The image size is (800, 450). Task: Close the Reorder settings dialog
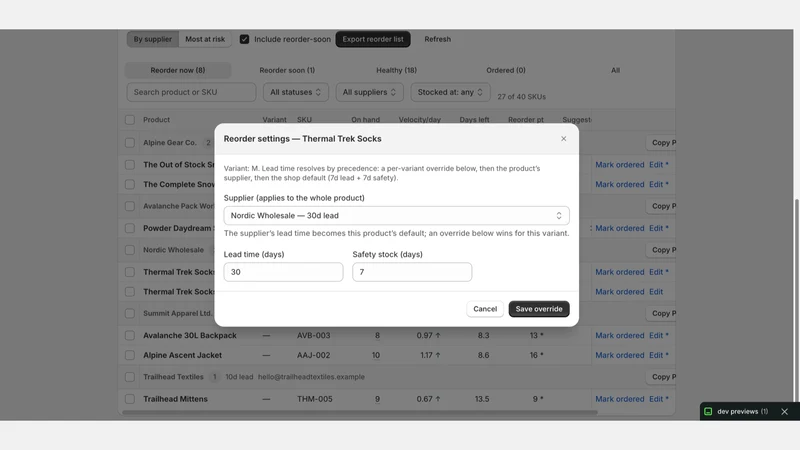pyautogui.click(x=563, y=139)
